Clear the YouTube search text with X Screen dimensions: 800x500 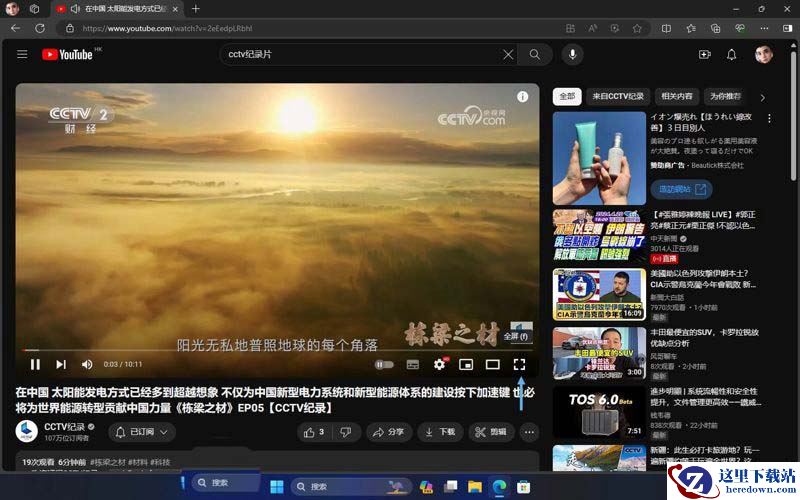(x=508, y=54)
